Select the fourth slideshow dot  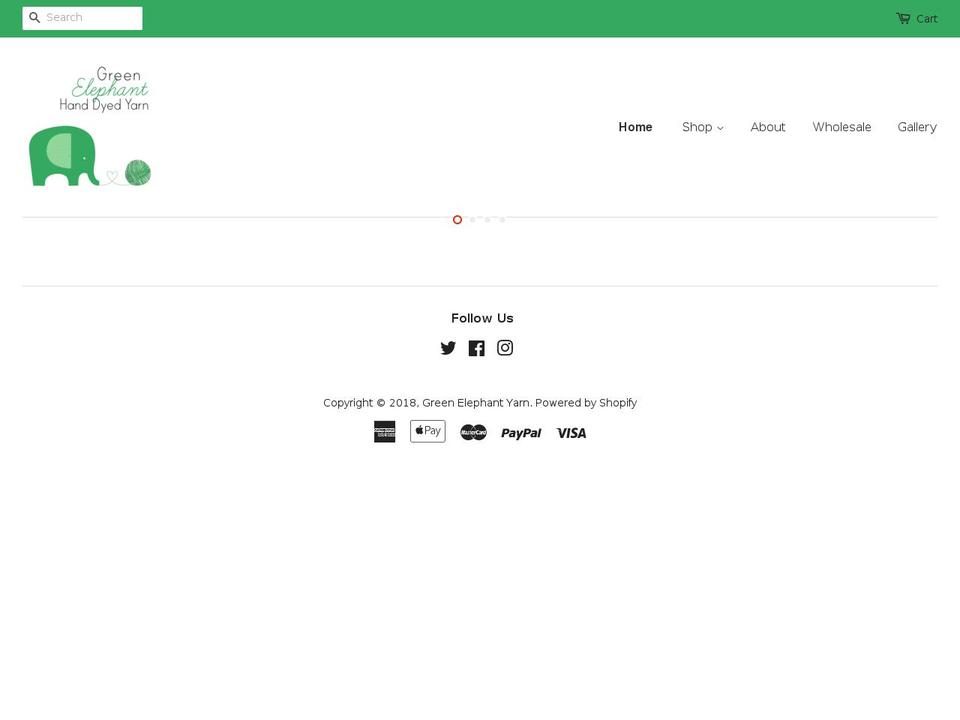coord(502,220)
